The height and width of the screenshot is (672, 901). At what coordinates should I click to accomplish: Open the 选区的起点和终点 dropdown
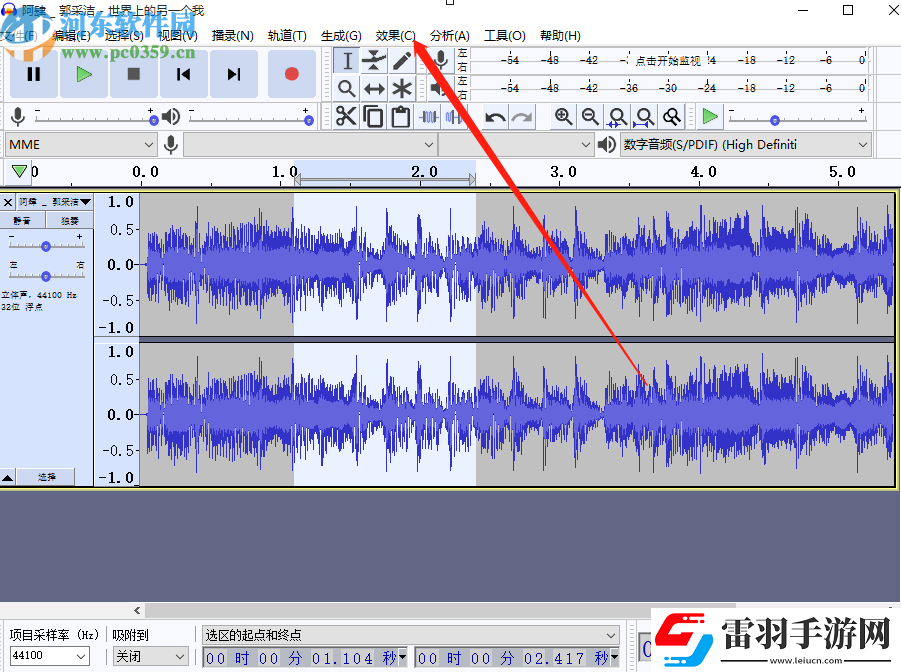(410, 635)
